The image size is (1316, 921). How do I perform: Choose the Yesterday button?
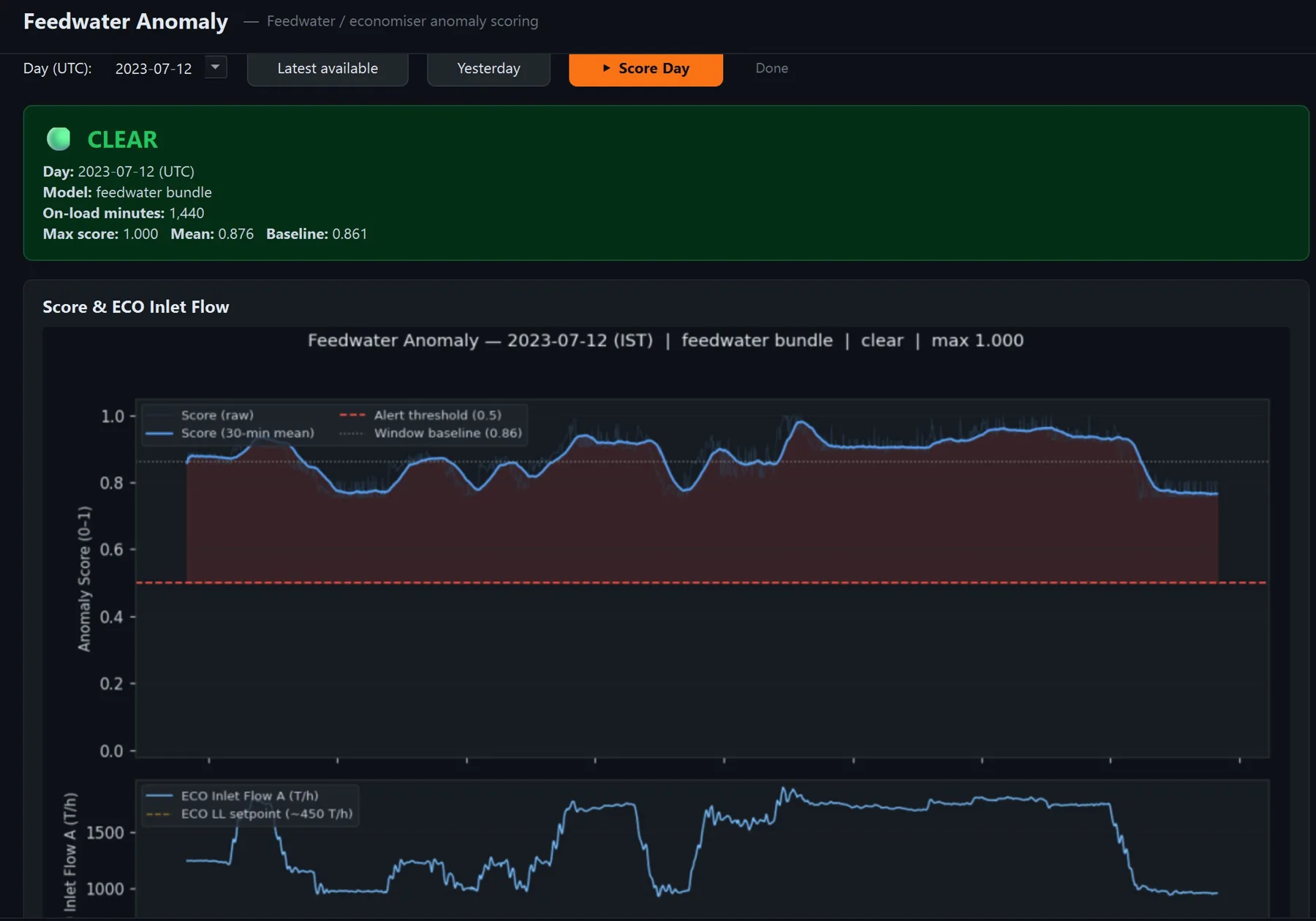pyautogui.click(x=488, y=69)
